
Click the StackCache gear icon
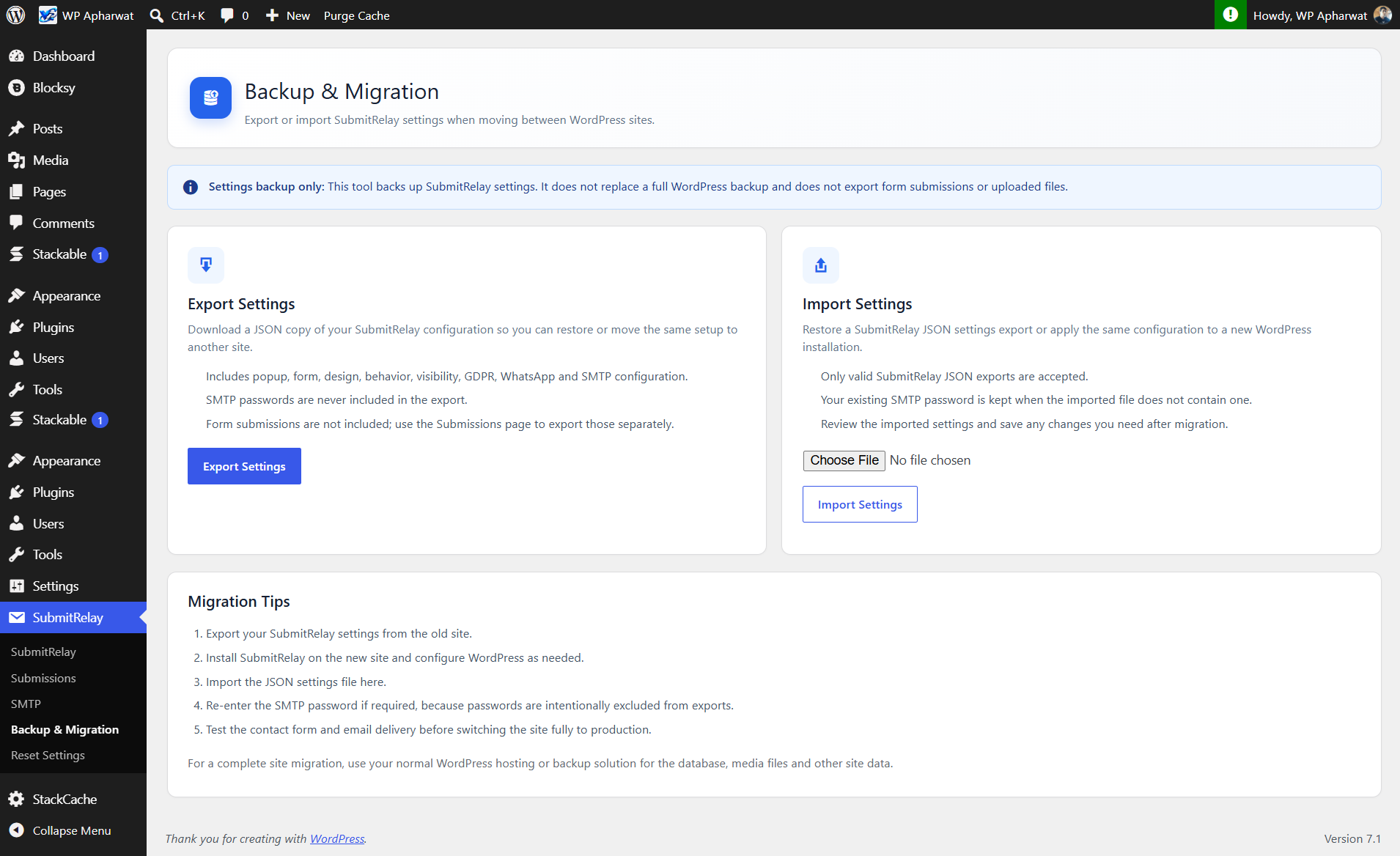point(16,800)
